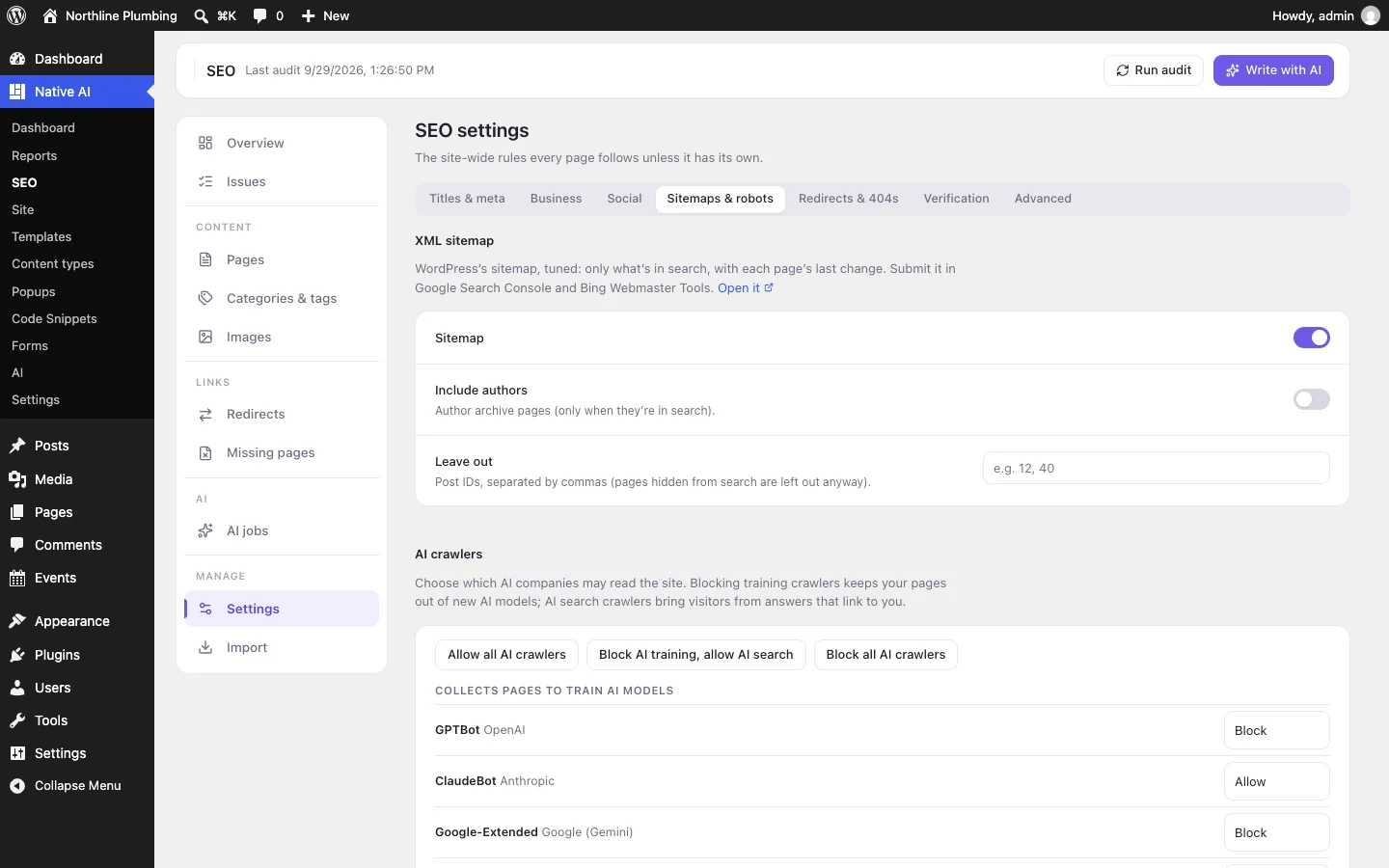Open Code Snippets in Native AI submenu
The width and height of the screenshot is (1389, 868).
coord(54,318)
